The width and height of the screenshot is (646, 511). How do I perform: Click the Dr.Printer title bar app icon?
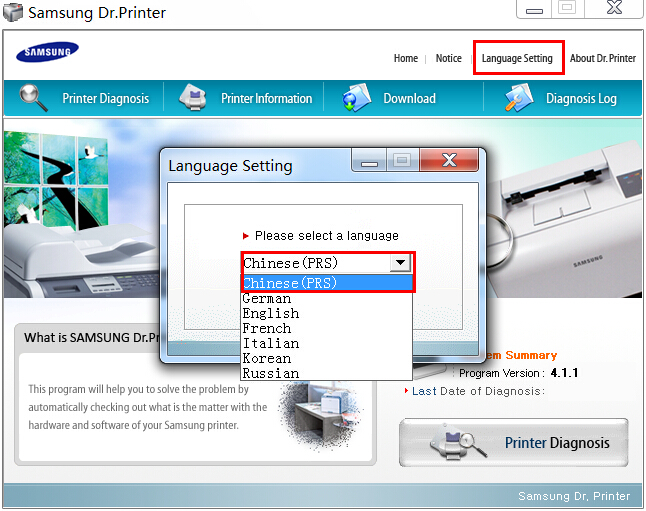point(13,12)
